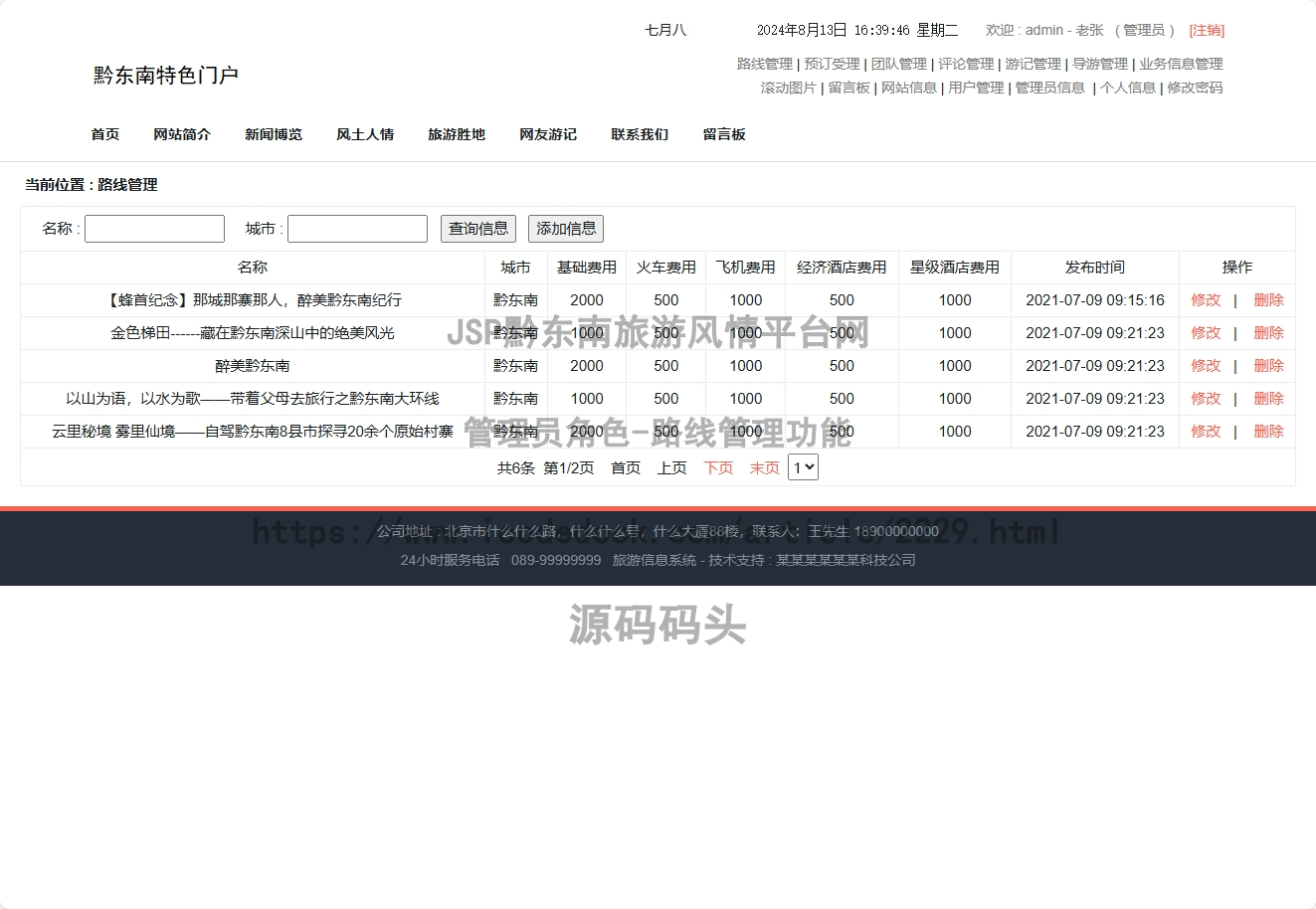The width and height of the screenshot is (1316, 909).
Task: Go to 修改密码 admin link
Action: pos(1195,88)
